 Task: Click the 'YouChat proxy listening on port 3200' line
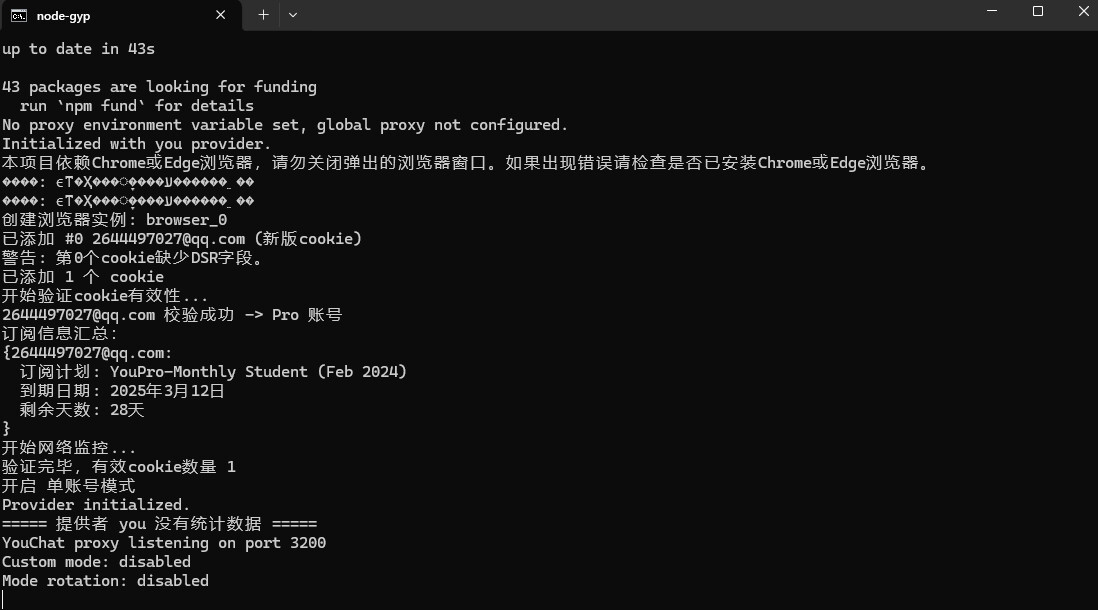pyautogui.click(x=164, y=543)
